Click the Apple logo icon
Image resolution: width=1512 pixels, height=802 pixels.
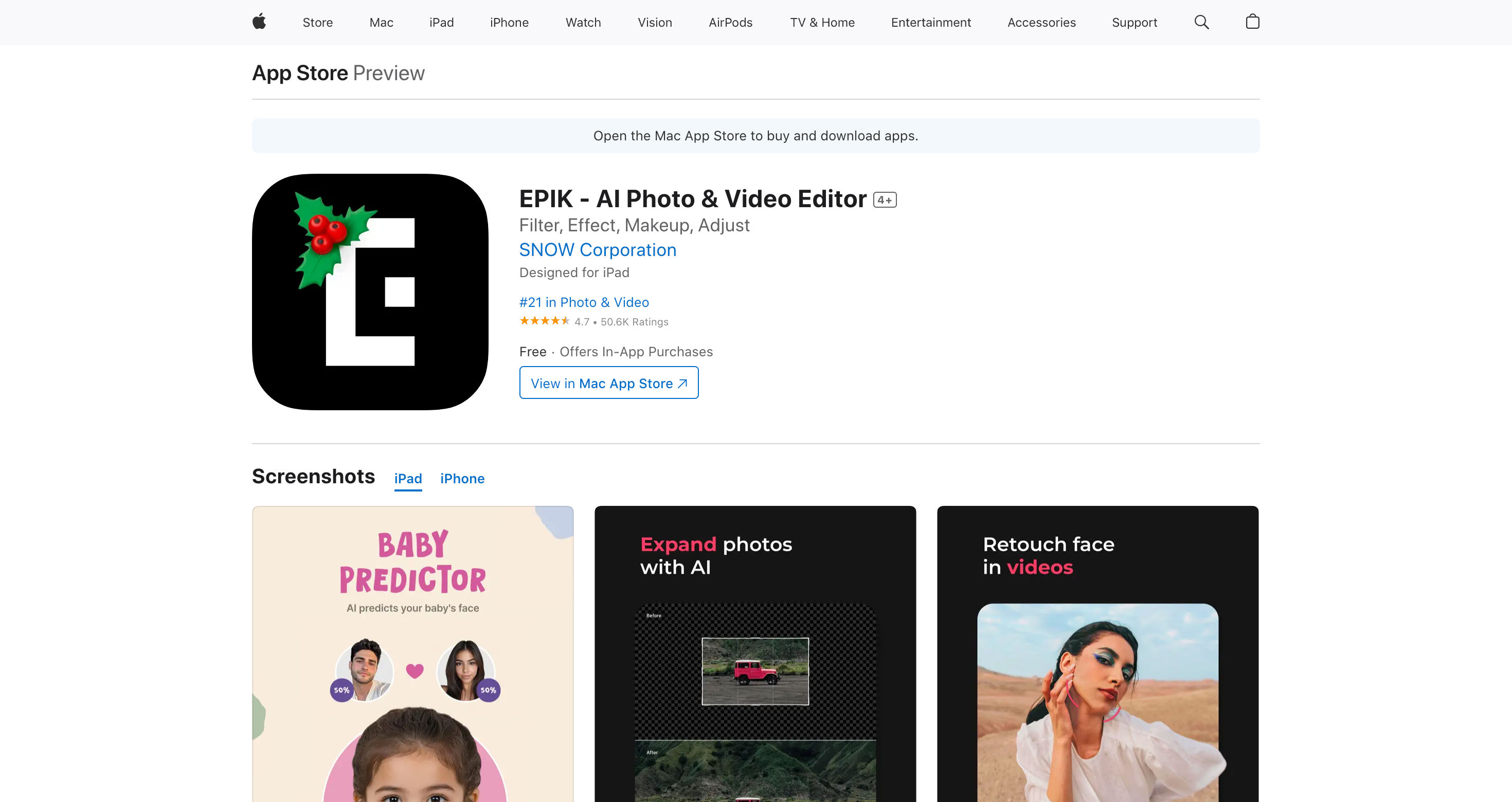point(259,22)
